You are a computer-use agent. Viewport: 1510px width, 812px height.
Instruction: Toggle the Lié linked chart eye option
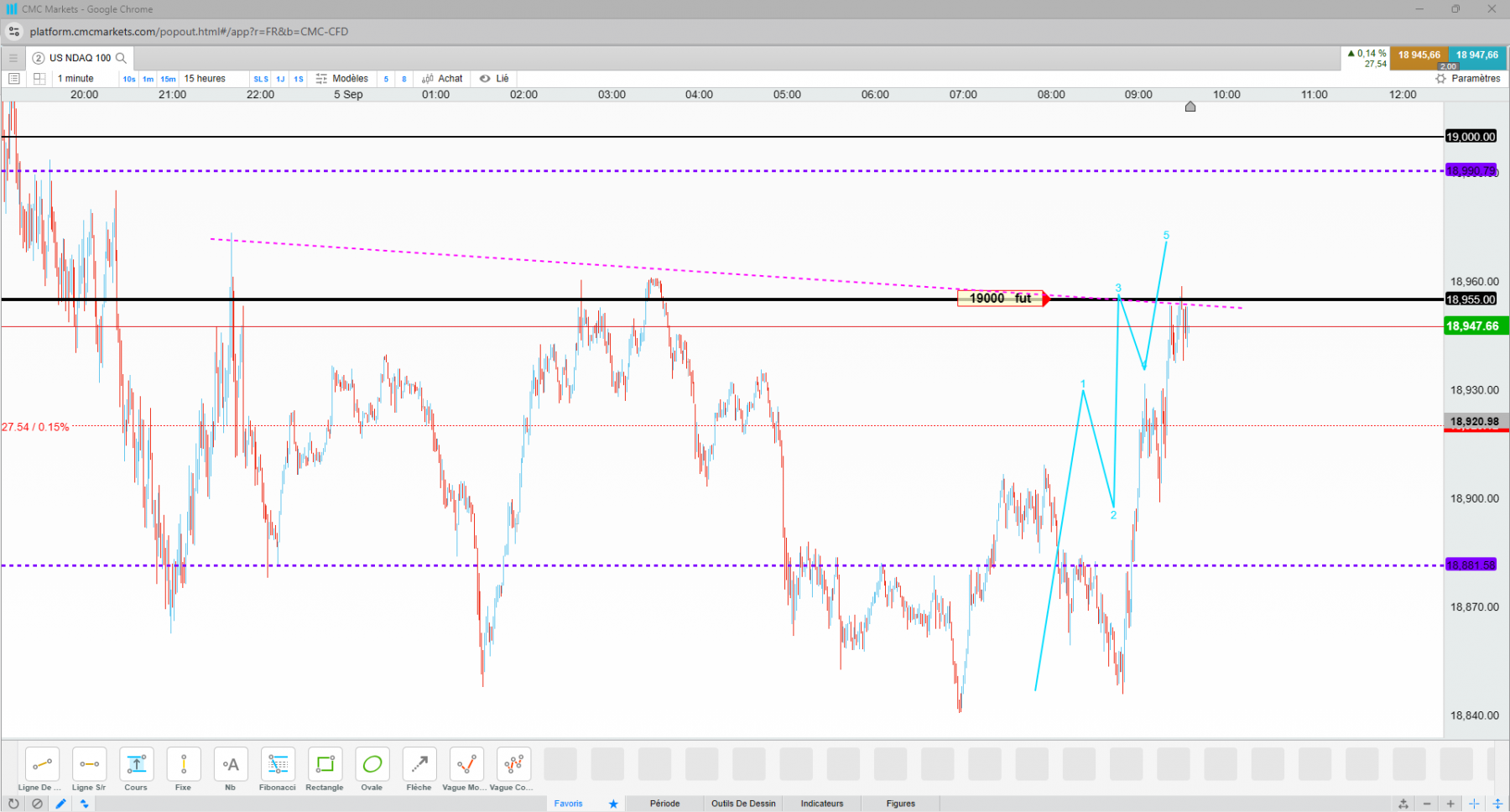tap(494, 79)
